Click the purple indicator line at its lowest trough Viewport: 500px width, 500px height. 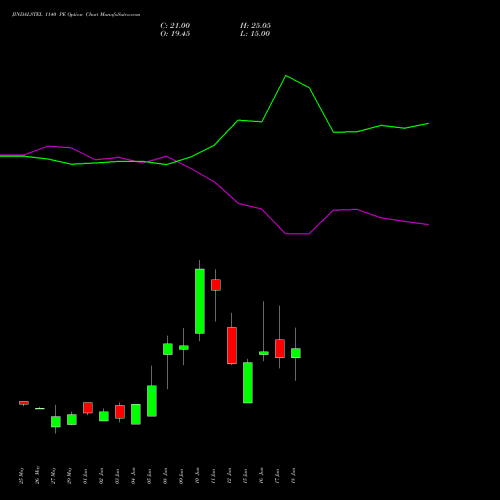[297, 234]
